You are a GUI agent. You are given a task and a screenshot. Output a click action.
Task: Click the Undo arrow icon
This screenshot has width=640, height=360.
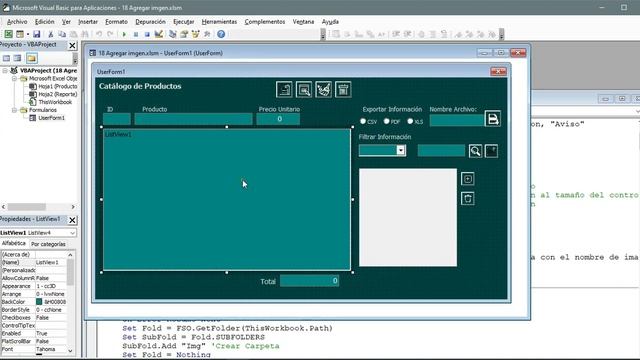(99, 34)
